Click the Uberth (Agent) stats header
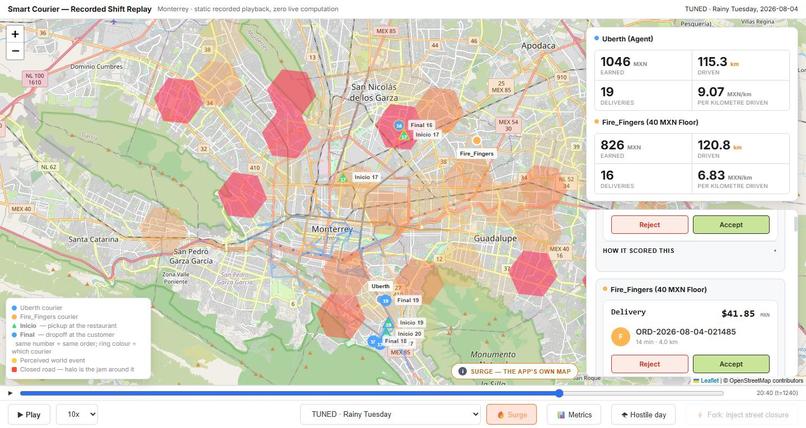 click(627, 39)
